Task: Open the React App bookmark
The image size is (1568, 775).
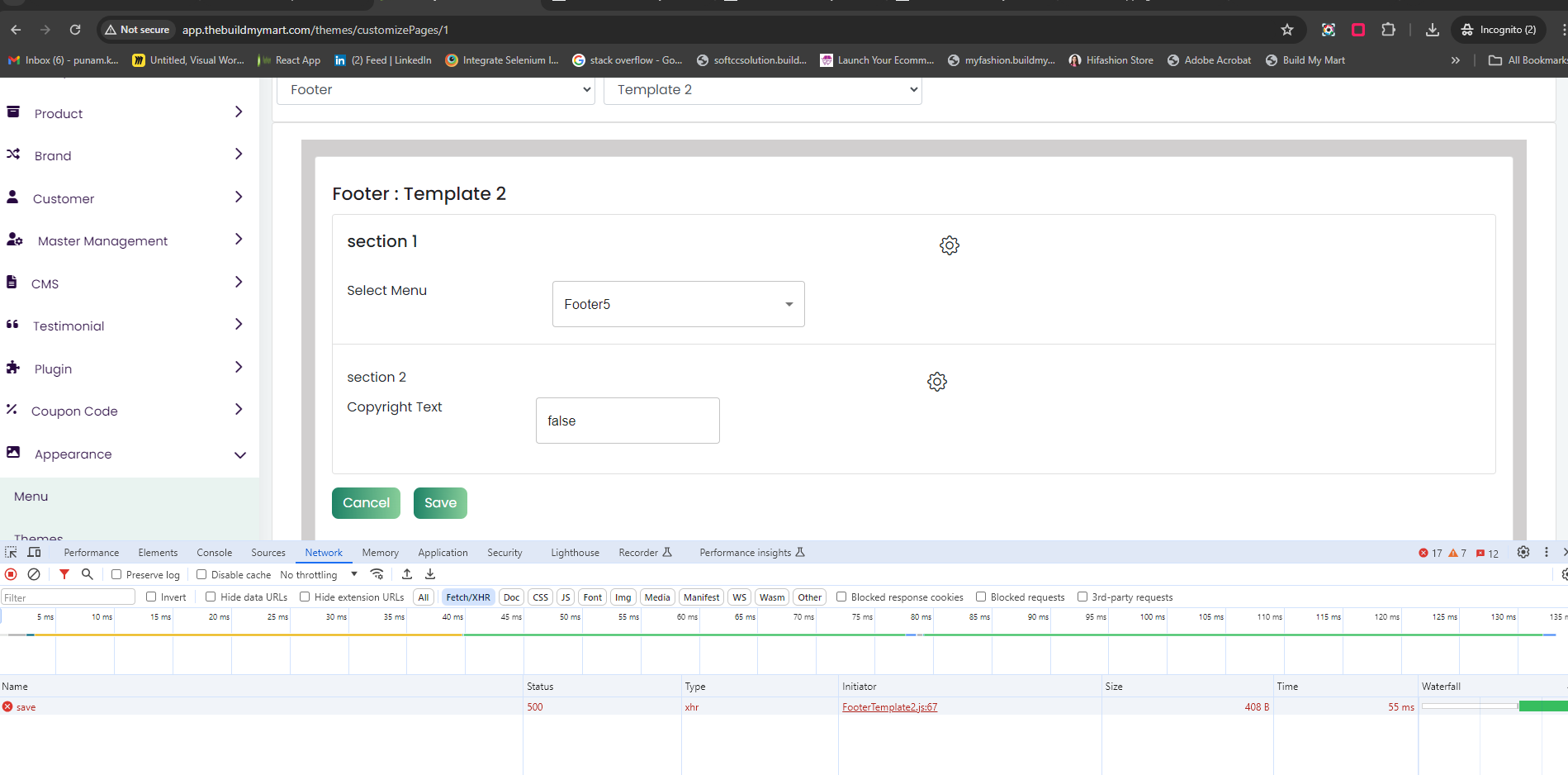Action: tap(289, 60)
